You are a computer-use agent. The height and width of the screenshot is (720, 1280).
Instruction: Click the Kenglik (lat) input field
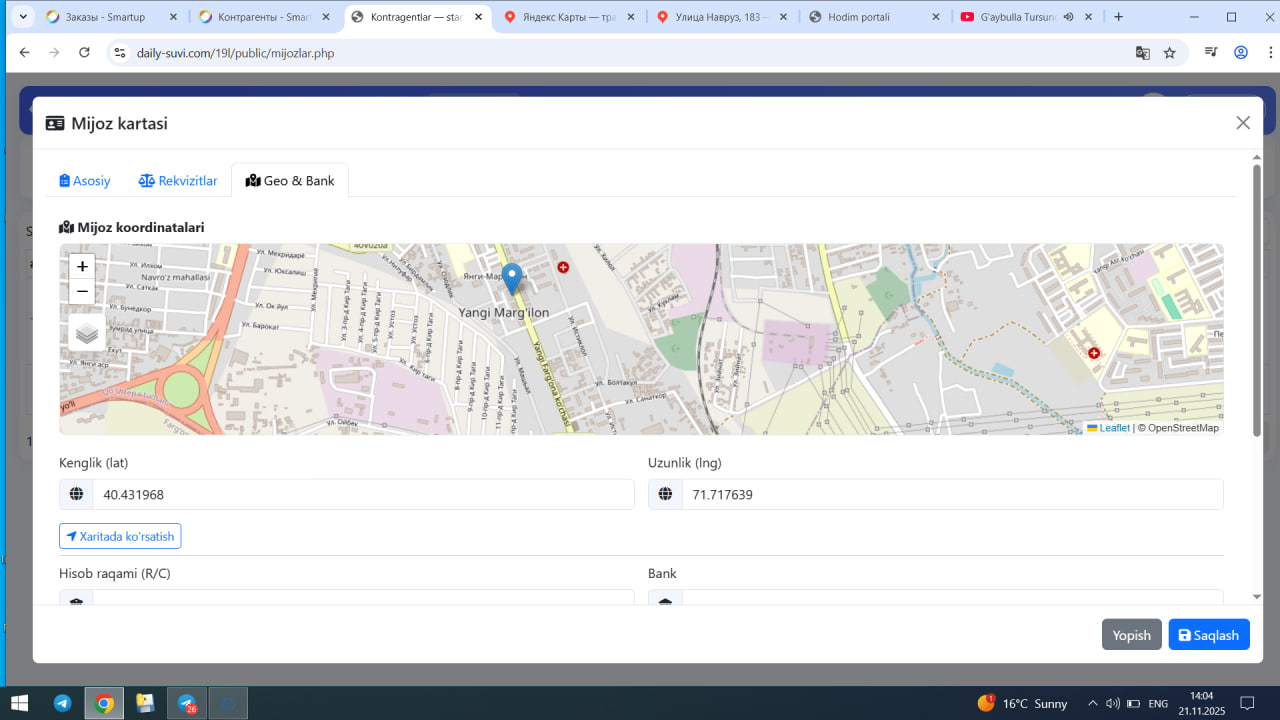[362, 494]
